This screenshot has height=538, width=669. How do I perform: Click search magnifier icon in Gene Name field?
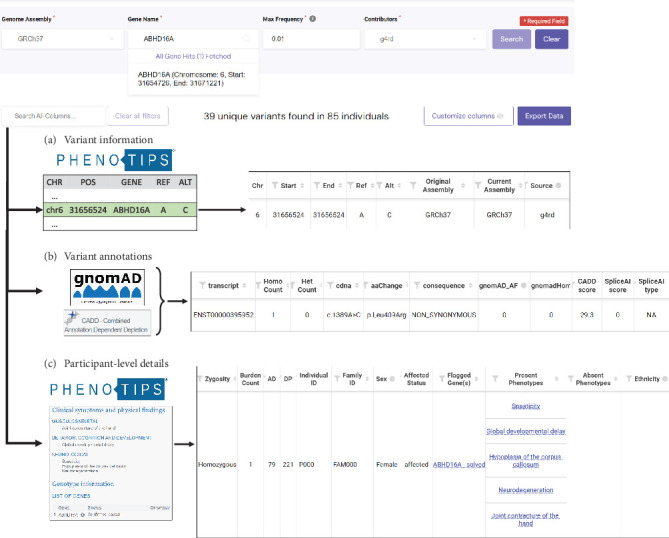246,39
